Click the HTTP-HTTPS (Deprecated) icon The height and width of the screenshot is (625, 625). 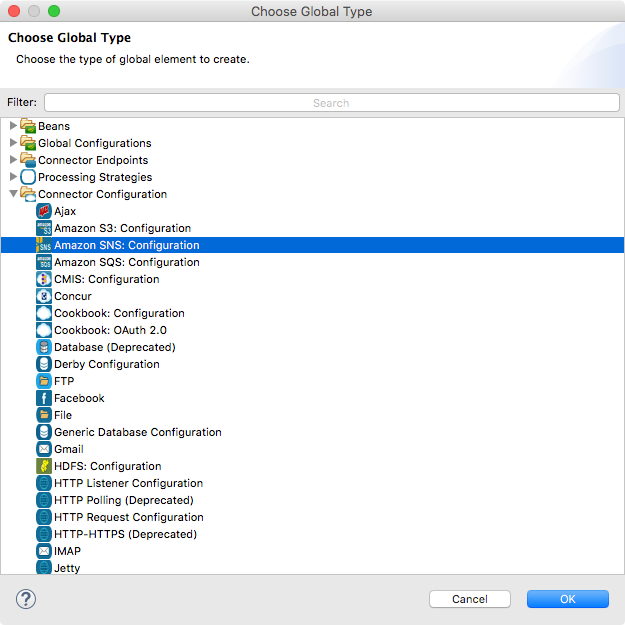pos(44,534)
